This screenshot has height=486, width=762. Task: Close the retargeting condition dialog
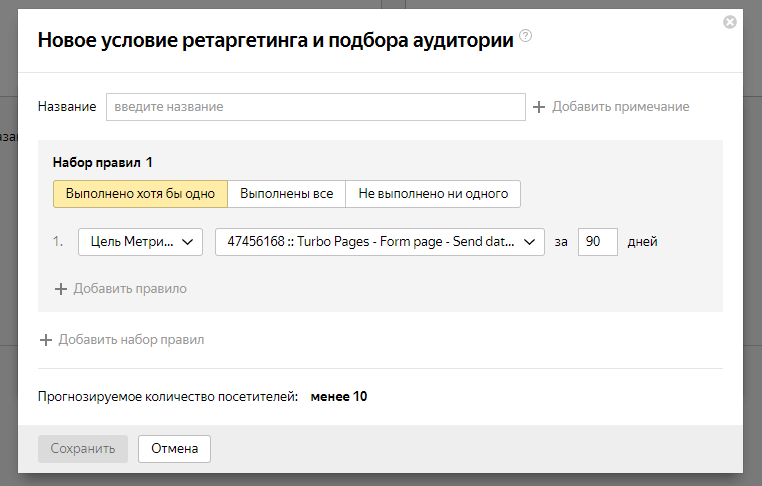pyautogui.click(x=730, y=22)
